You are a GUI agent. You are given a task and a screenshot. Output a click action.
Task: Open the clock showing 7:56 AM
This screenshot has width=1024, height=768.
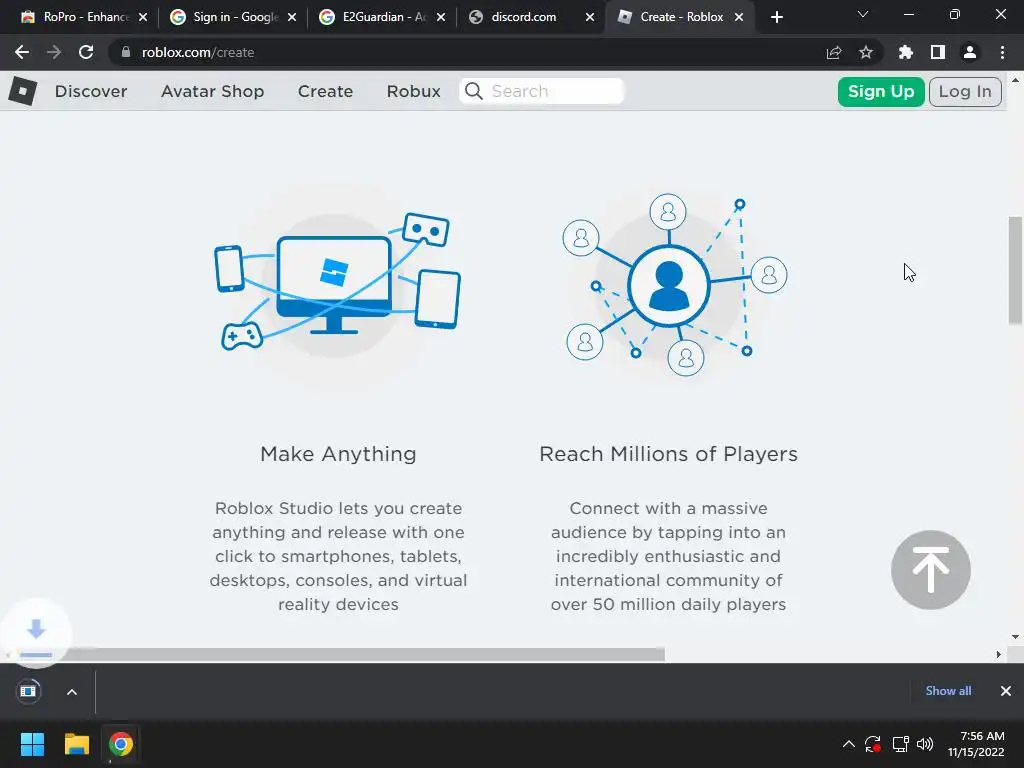tap(976, 744)
